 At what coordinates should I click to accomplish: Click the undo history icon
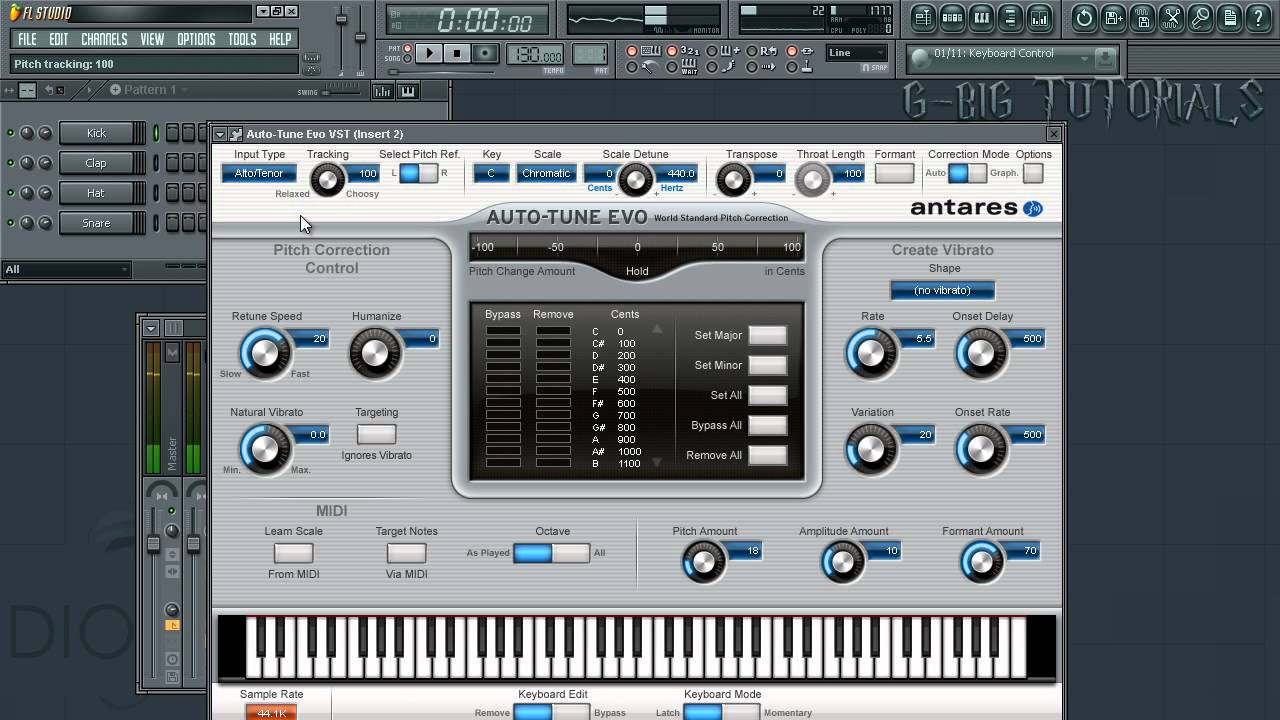(x=1084, y=18)
